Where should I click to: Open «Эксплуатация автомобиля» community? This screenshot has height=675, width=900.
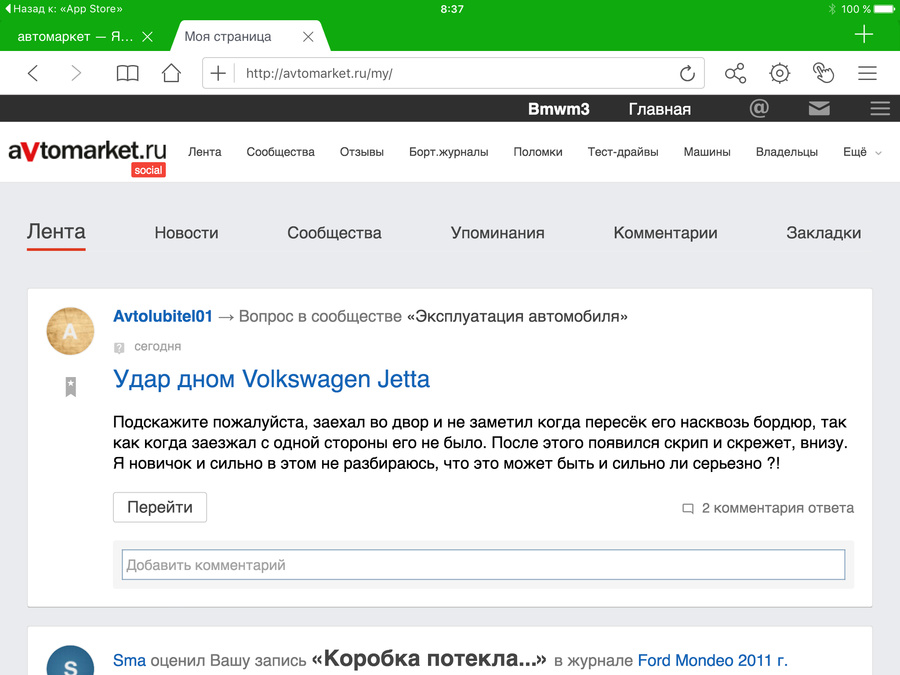tap(517, 316)
